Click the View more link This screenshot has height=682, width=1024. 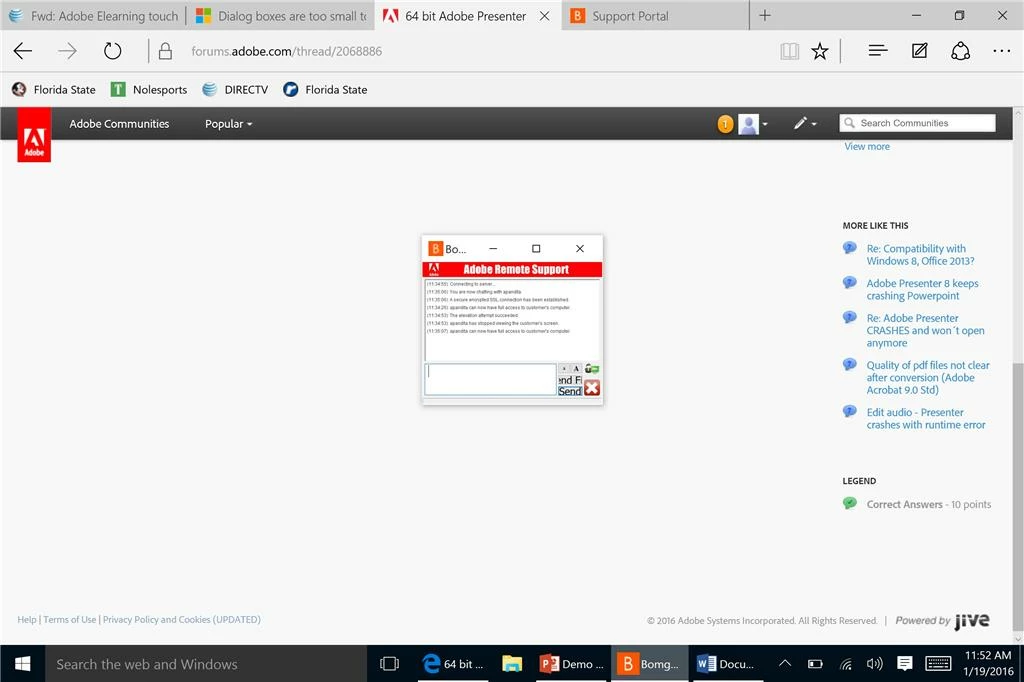[867, 146]
